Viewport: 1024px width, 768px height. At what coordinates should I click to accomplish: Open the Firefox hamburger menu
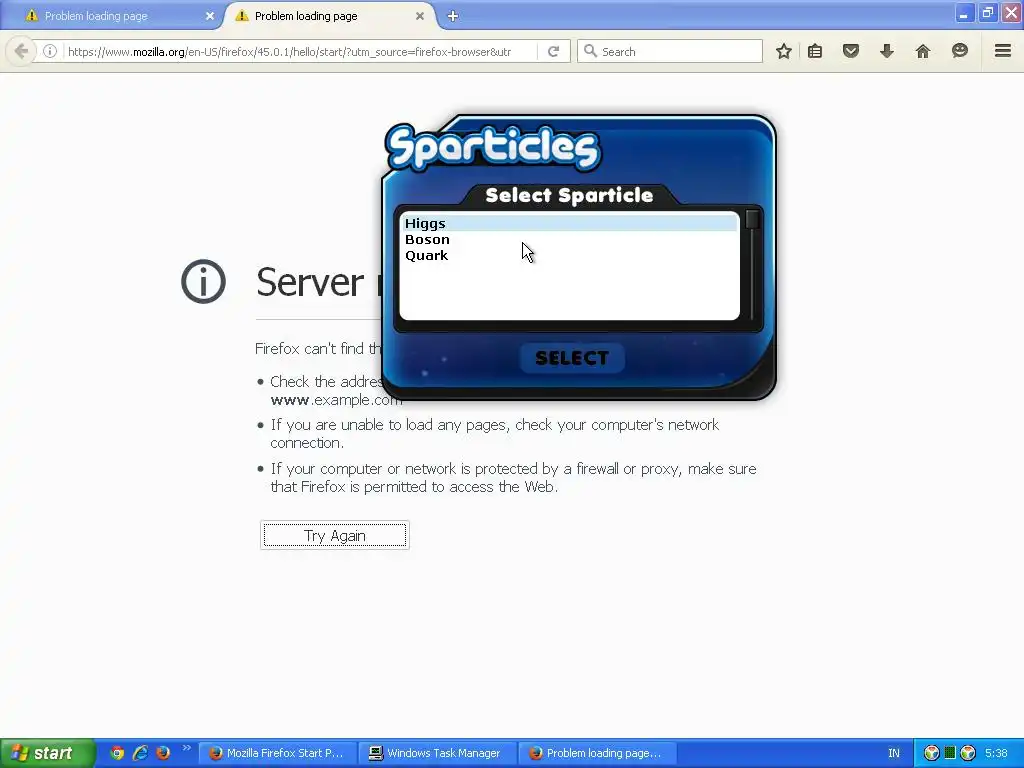point(1002,51)
